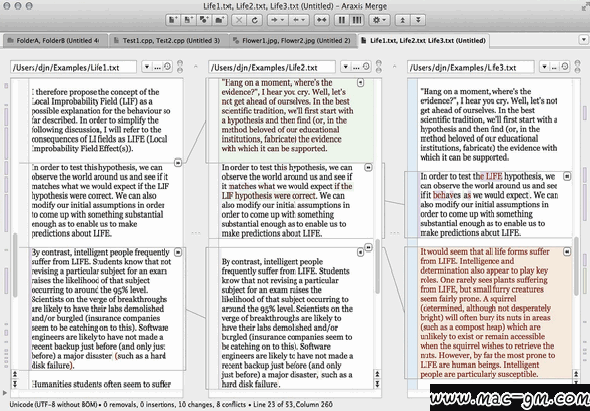Click the Life1.txt path field
The width and height of the screenshot is (590, 411).
click(x=73, y=67)
